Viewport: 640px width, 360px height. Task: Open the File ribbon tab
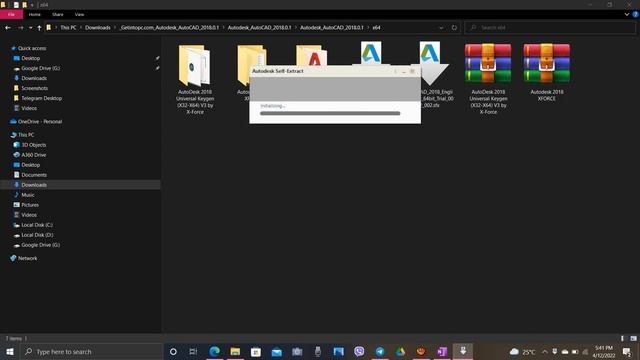[x=11, y=14]
